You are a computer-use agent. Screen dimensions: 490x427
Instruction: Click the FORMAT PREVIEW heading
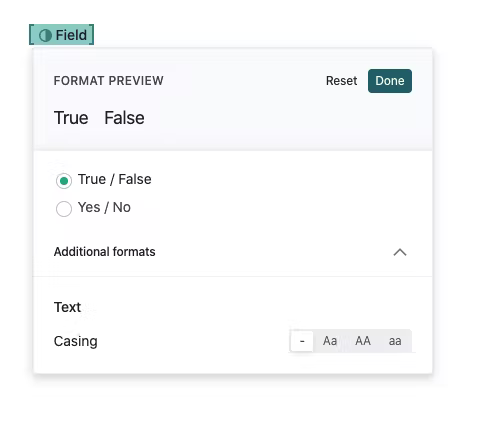click(109, 81)
